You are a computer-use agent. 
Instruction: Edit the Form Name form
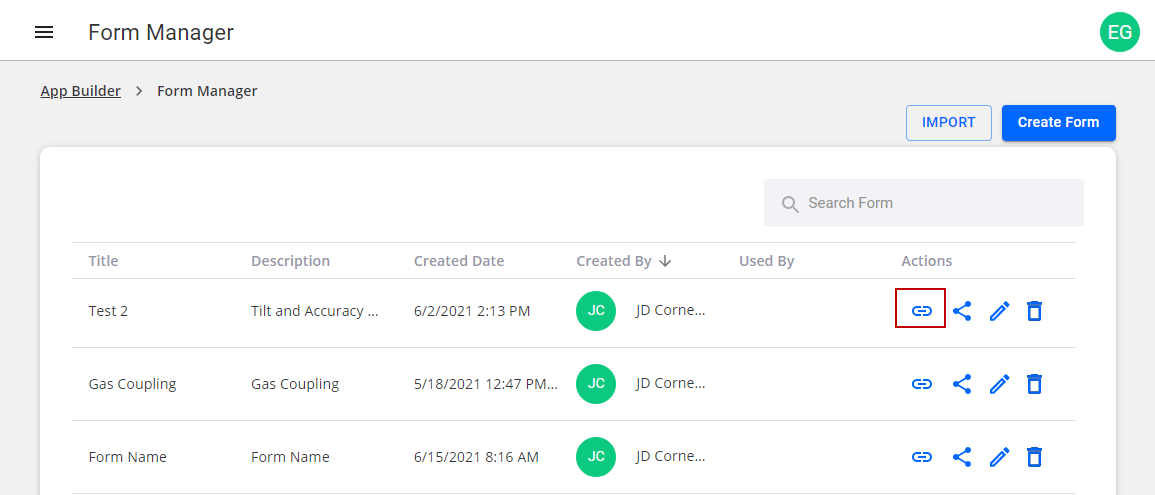coord(999,457)
